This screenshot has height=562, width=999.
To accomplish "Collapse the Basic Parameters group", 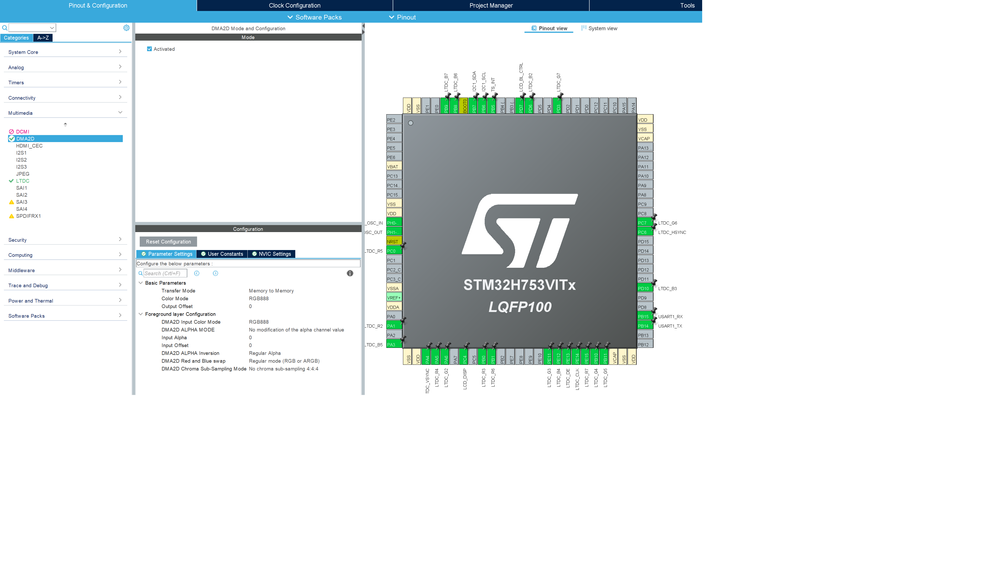I will tap(141, 283).
